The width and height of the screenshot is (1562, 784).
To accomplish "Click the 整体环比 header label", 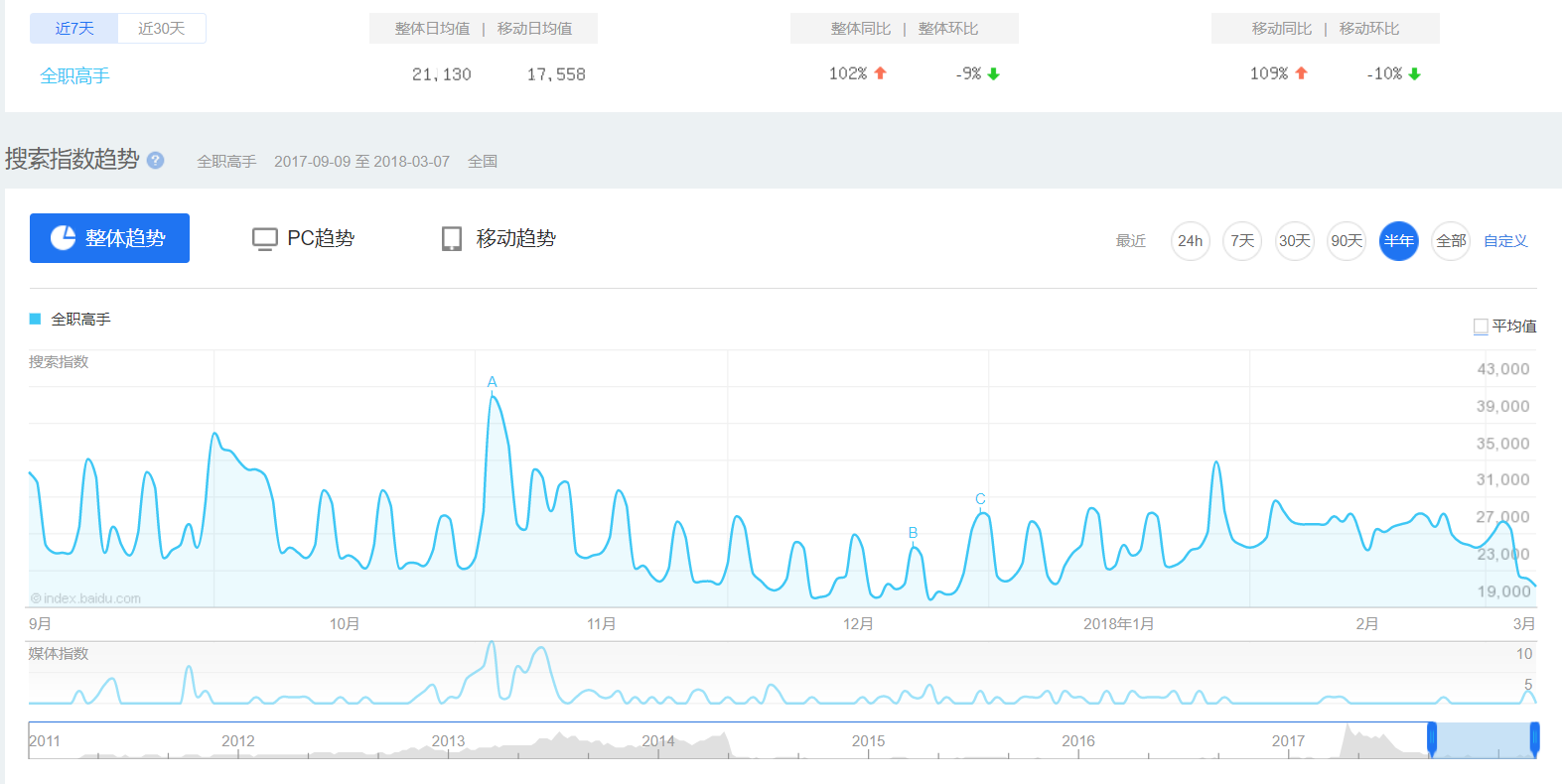I will point(948,29).
